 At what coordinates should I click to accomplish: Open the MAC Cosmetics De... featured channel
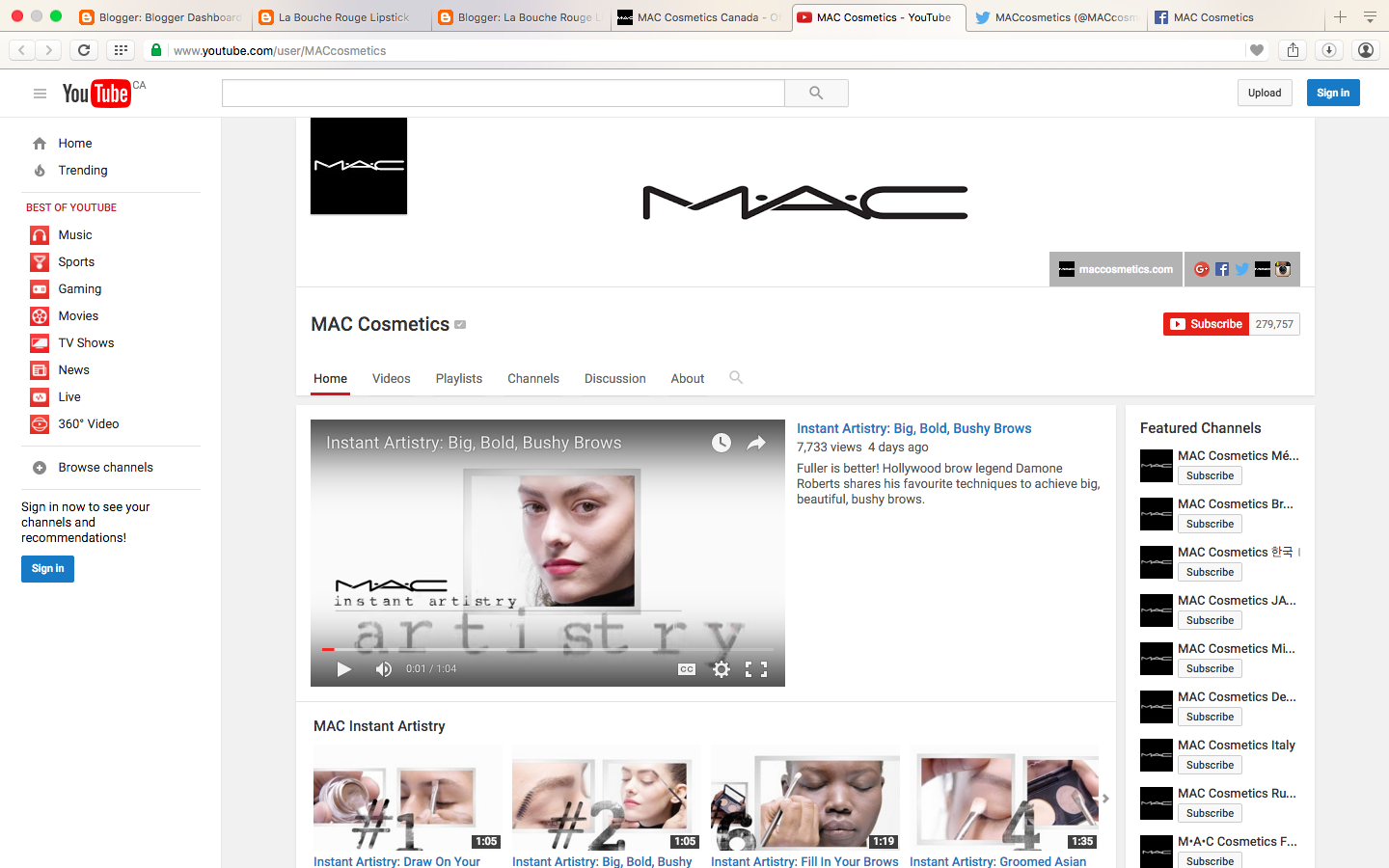[1237, 696]
